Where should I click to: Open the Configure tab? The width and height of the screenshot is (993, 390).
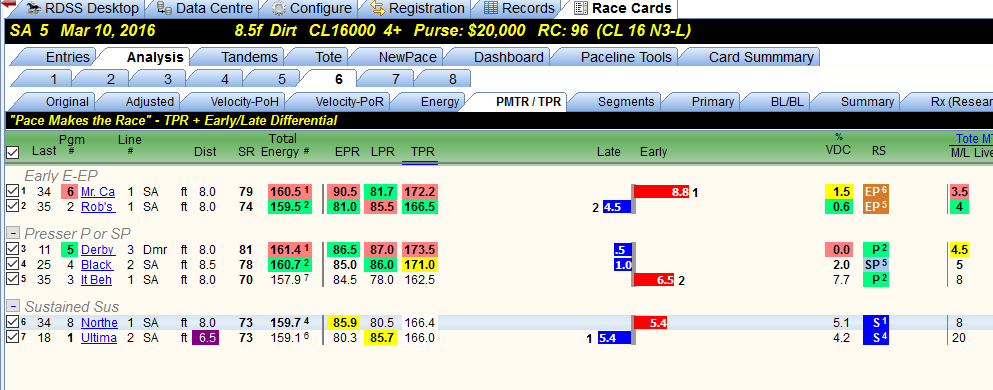click(312, 8)
